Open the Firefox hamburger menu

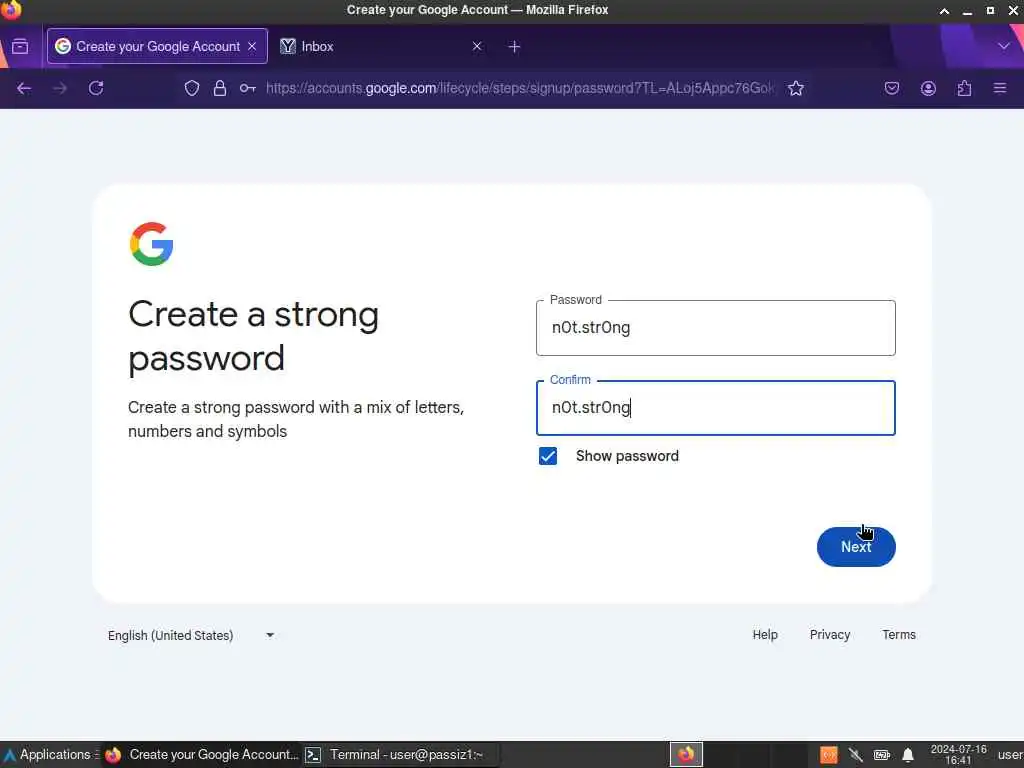(1000, 88)
